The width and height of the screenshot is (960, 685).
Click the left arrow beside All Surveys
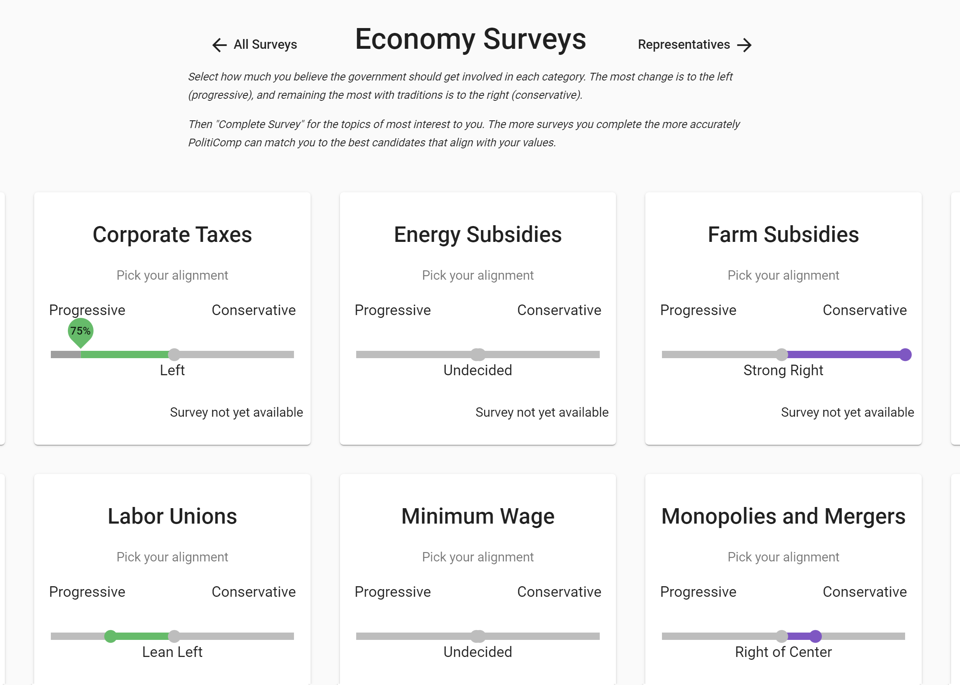pos(219,45)
